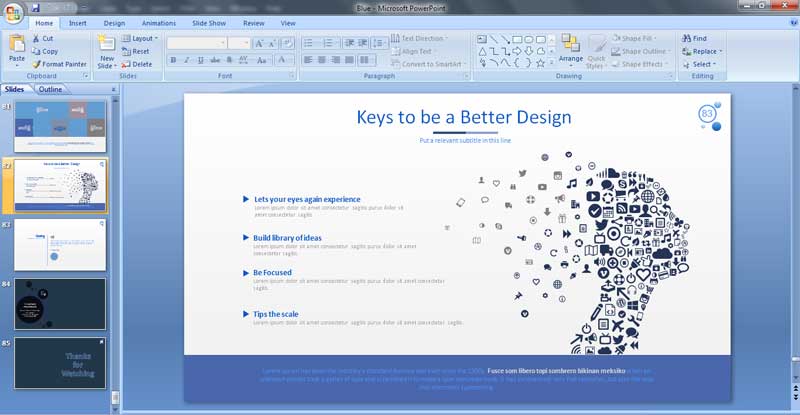Click the slide title Keys to be a Better Design
Screen dimensions: 800x415
click(x=464, y=117)
